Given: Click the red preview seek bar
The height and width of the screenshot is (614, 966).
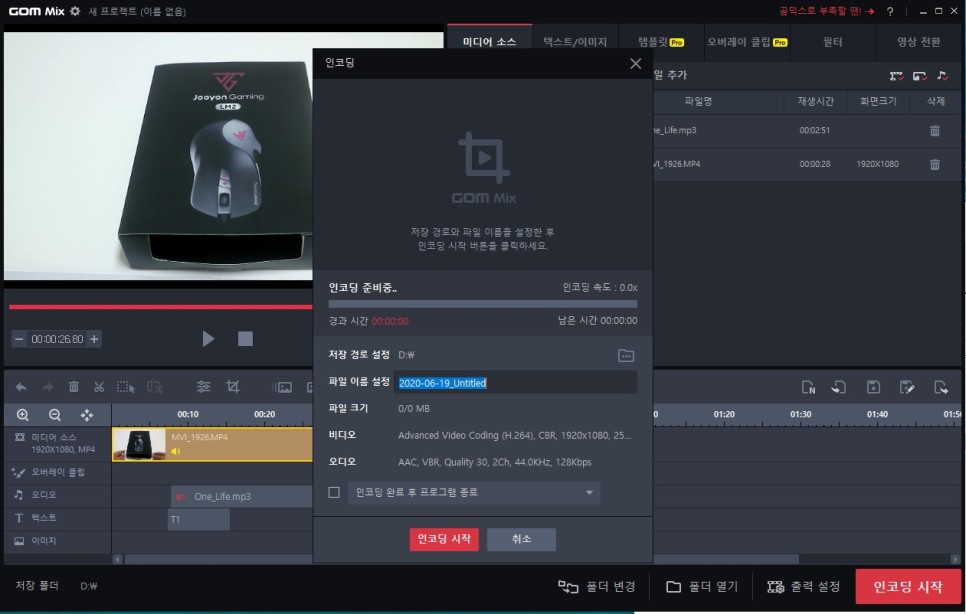Looking at the screenshot, I should [161, 306].
